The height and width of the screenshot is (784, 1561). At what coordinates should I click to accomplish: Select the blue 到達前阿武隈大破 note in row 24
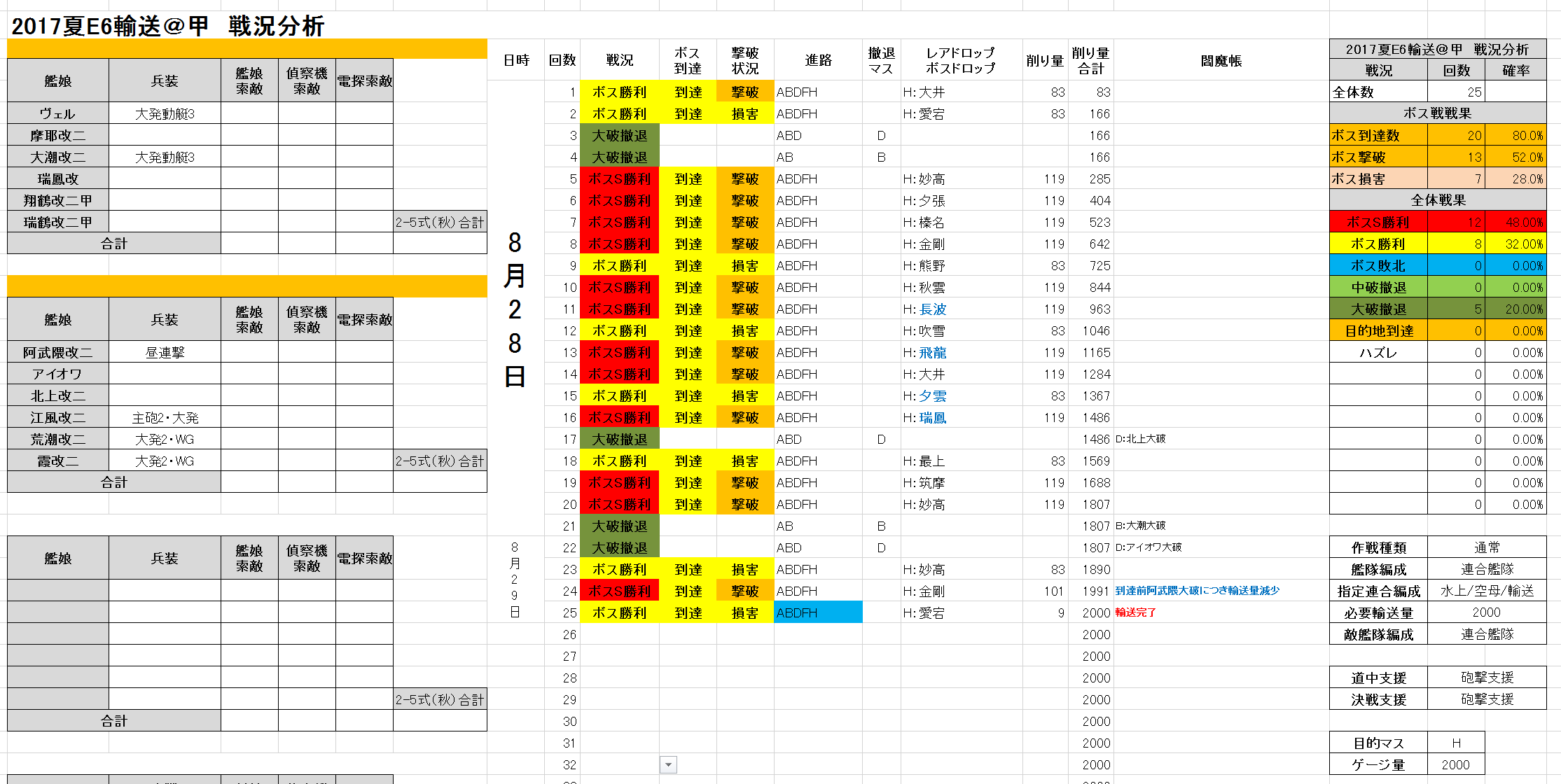tap(1197, 591)
